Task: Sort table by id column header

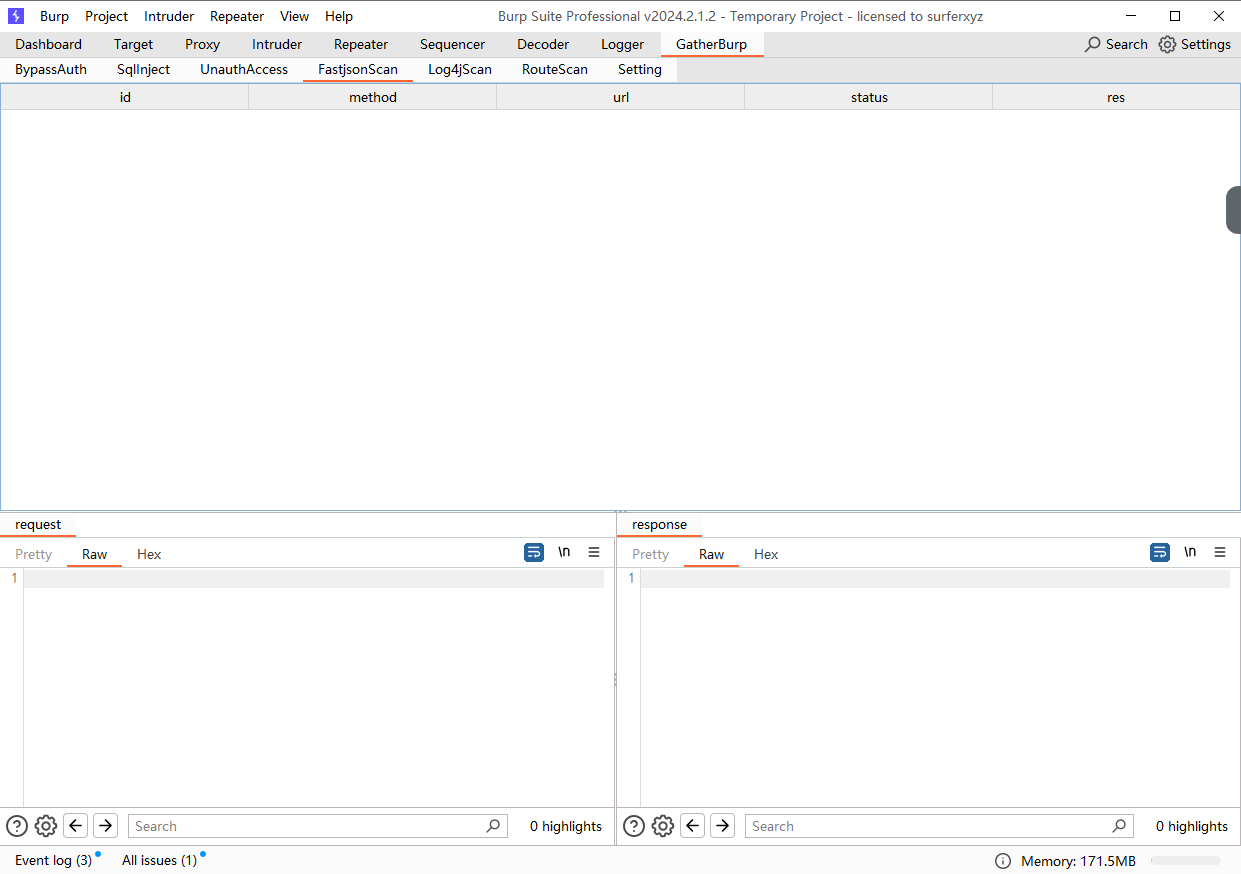Action: click(125, 97)
